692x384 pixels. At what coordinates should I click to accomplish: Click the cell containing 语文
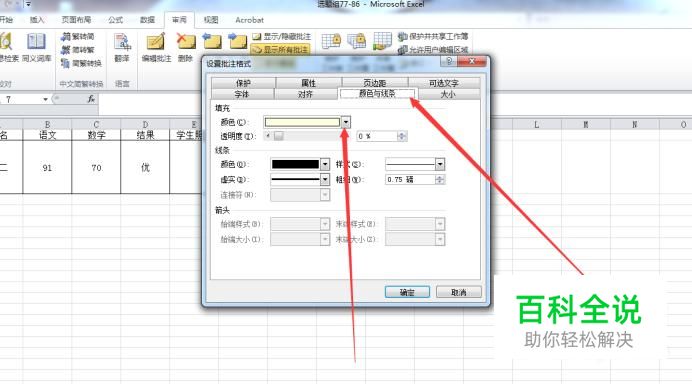coord(47,135)
